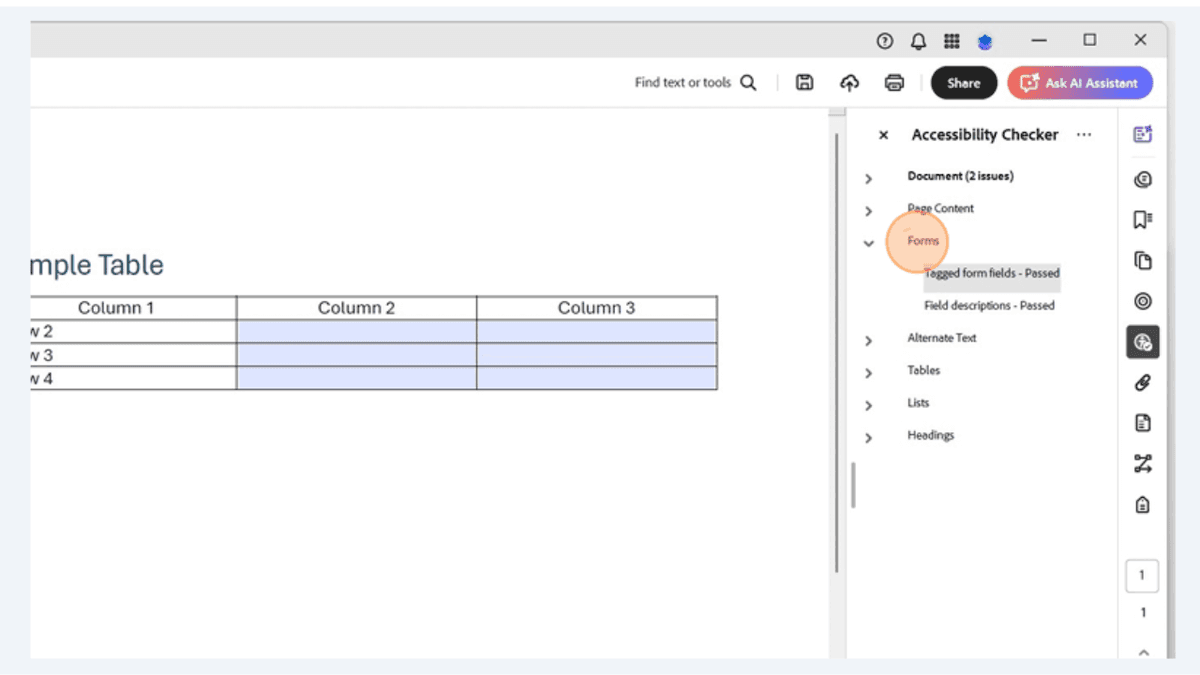This screenshot has height=675, width=1200.
Task: Open the notifications bell
Action: pyautogui.click(x=918, y=40)
